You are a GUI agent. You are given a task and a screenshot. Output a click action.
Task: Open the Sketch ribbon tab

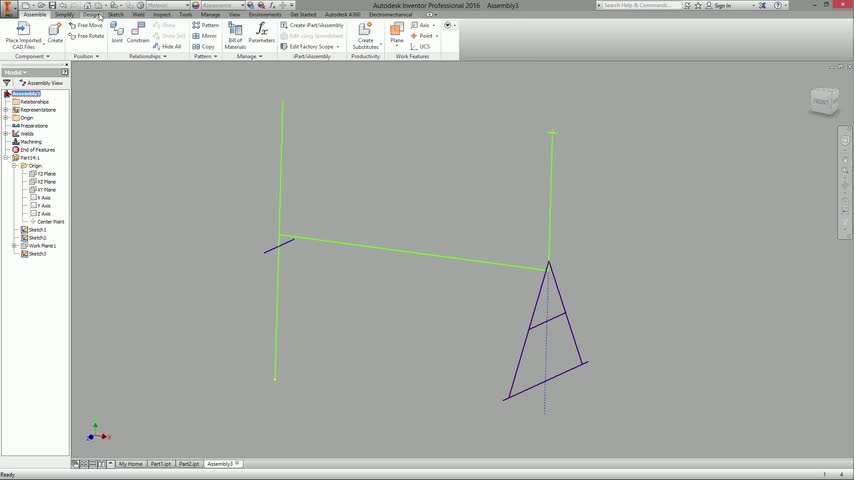coord(115,15)
